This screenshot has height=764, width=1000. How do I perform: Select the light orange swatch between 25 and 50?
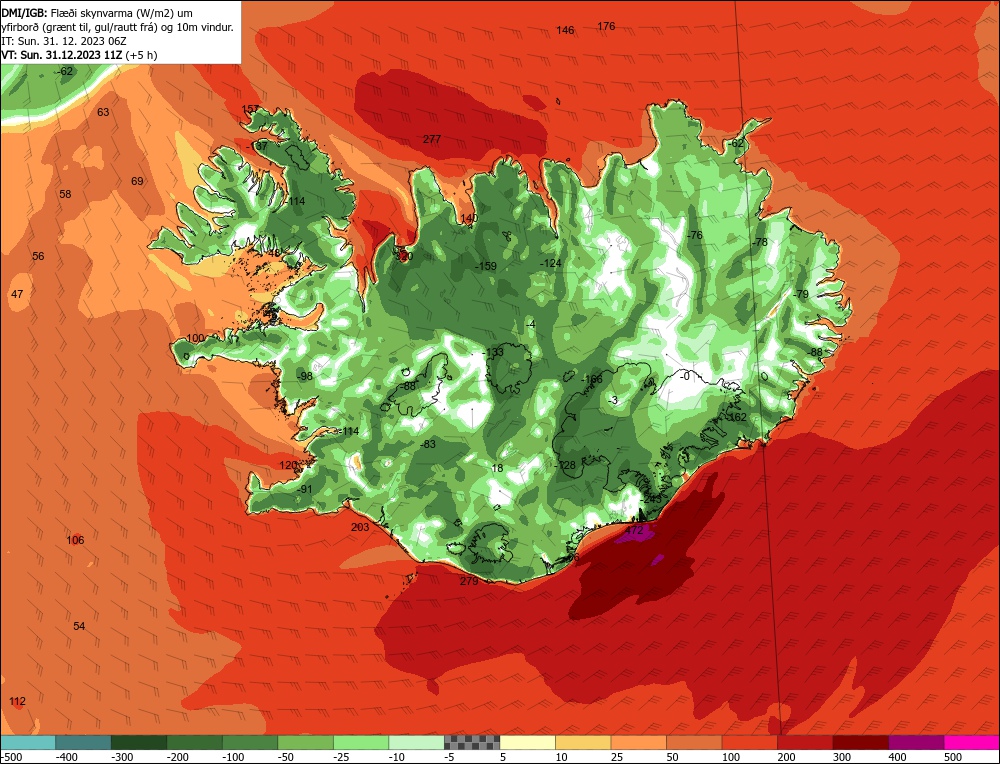point(638,742)
